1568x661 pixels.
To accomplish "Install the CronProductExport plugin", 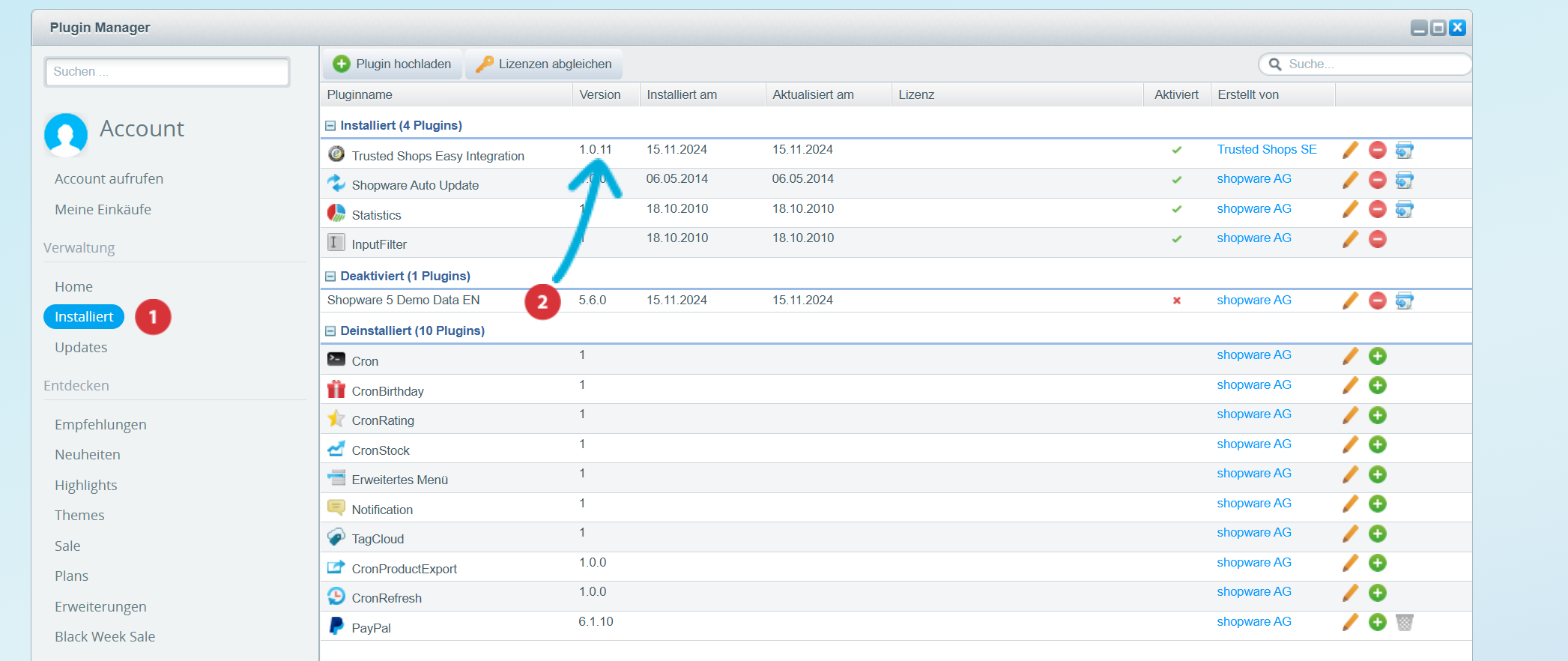I will [x=1378, y=563].
